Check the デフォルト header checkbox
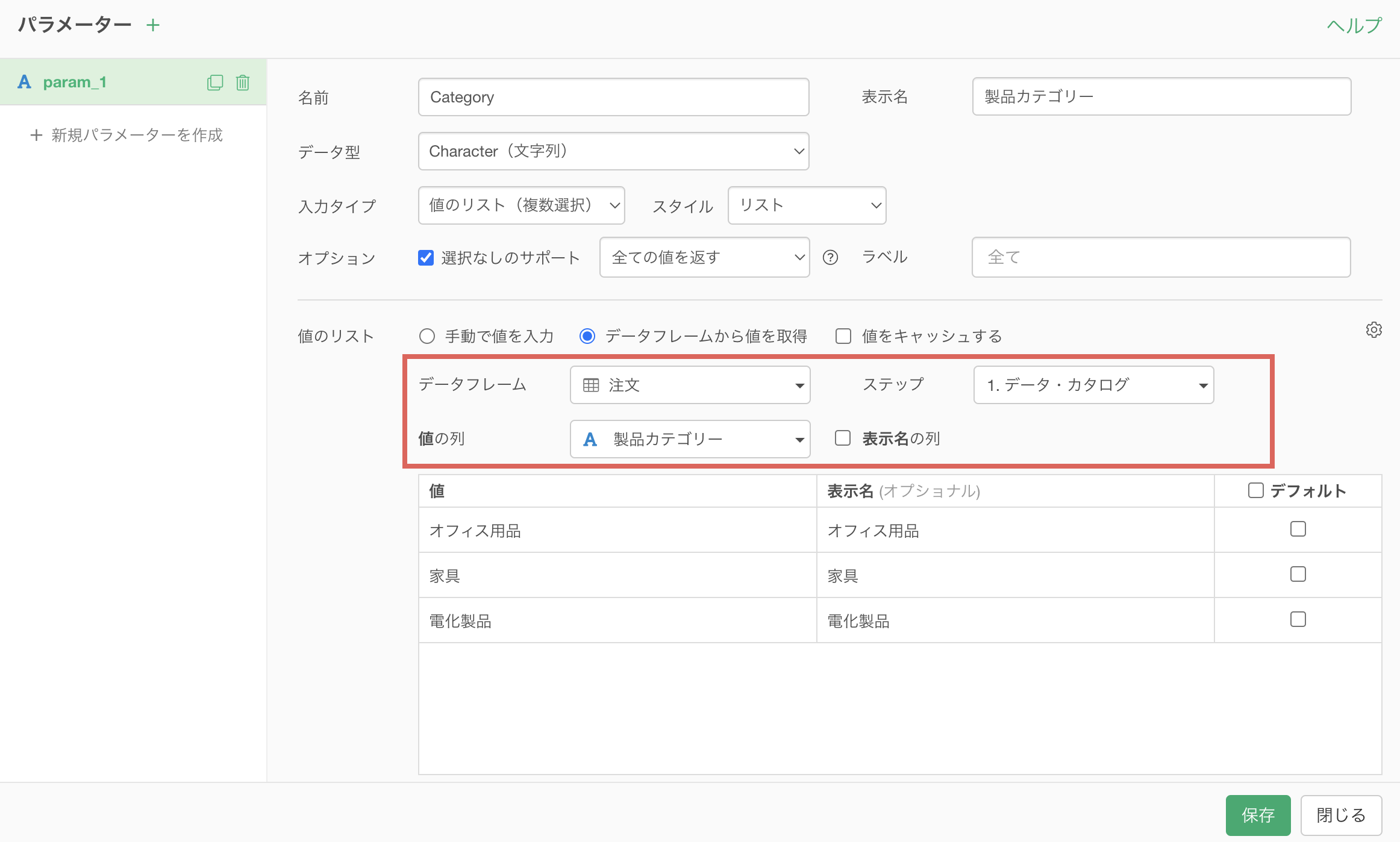Screen dimensions: 1400x842 [1256, 490]
